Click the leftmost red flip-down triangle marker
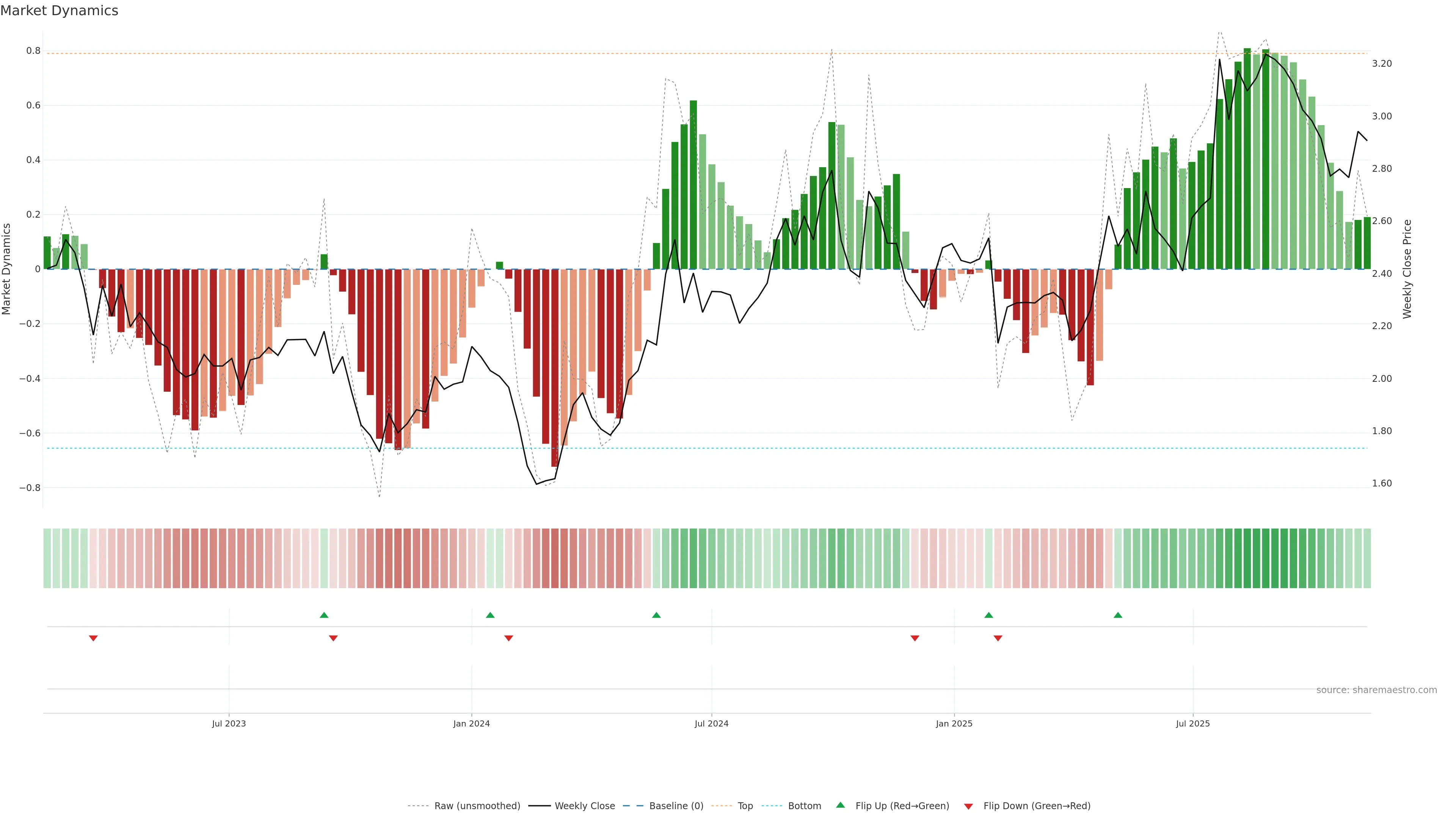1456x819 pixels. pyautogui.click(x=93, y=638)
